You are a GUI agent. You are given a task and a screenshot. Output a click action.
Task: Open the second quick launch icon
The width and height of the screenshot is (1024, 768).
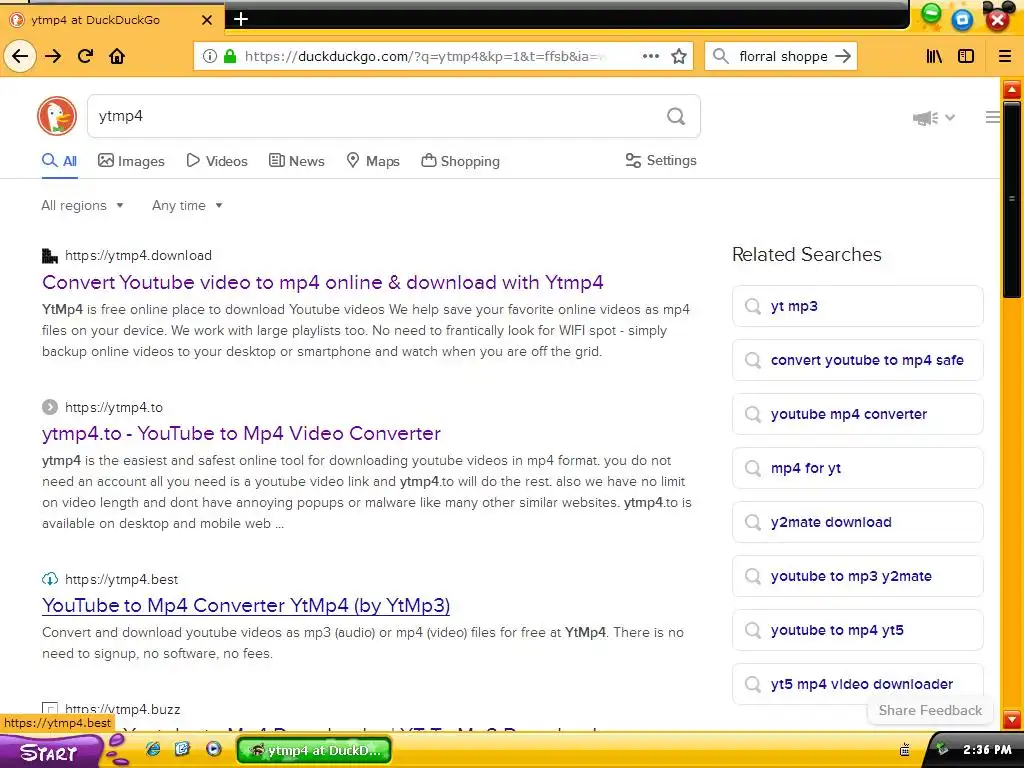tap(183, 749)
